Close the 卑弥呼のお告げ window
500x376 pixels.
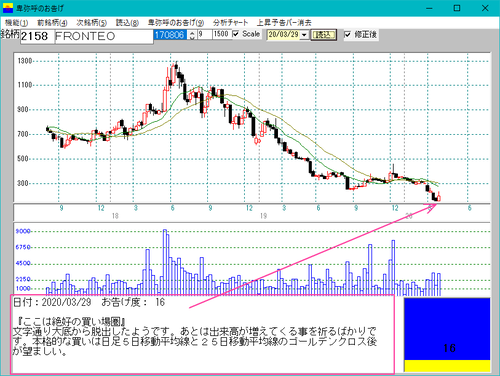485,8
